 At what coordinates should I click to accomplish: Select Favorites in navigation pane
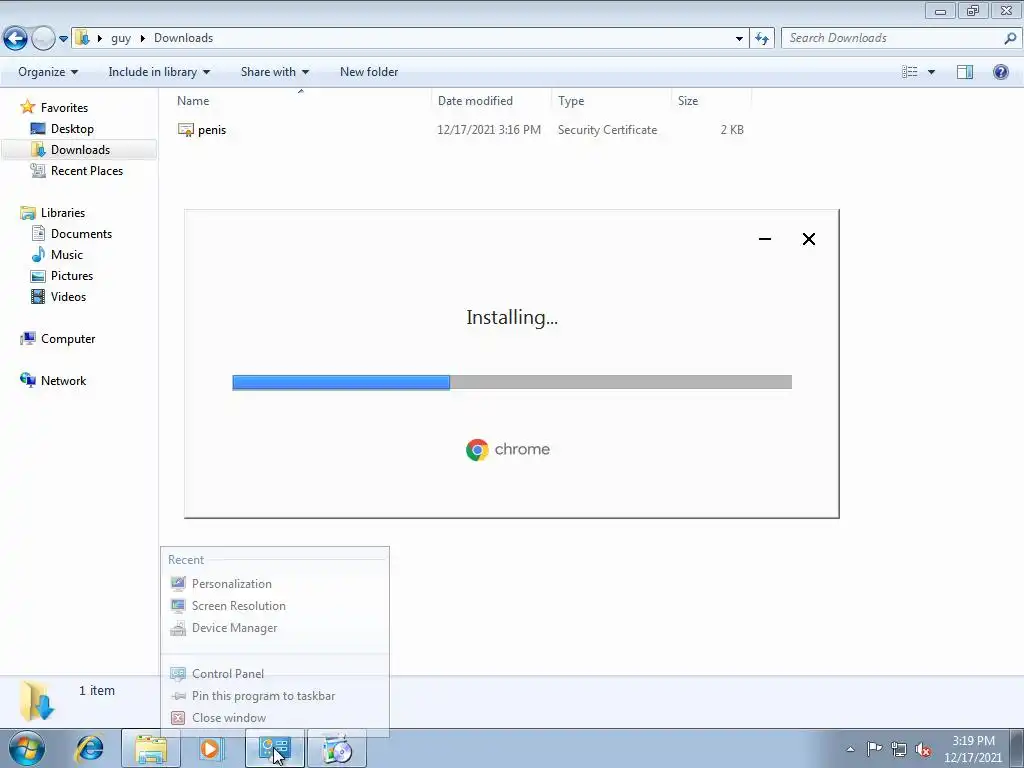64,108
